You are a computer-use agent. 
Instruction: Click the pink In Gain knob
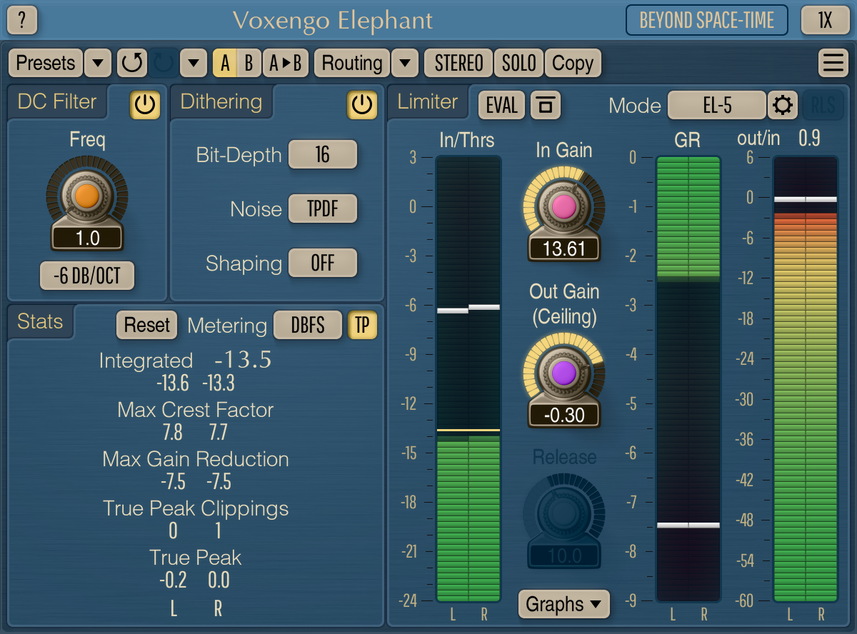coord(564,207)
